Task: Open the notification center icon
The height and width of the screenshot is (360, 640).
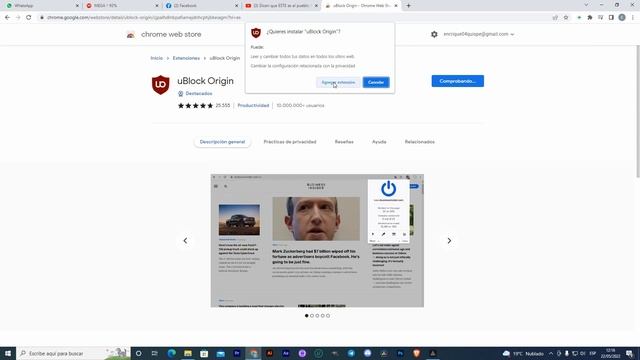Action: [x=629, y=353]
